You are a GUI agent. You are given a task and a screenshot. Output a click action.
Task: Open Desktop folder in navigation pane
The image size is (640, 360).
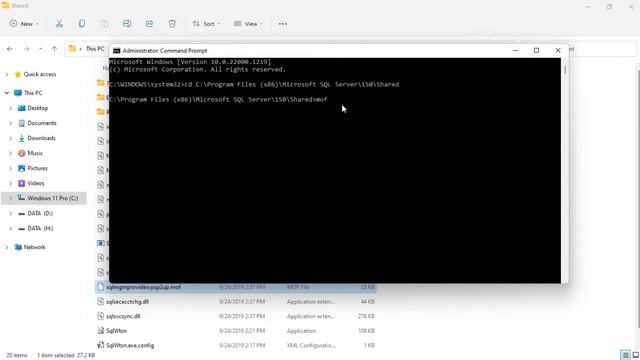tap(38, 108)
